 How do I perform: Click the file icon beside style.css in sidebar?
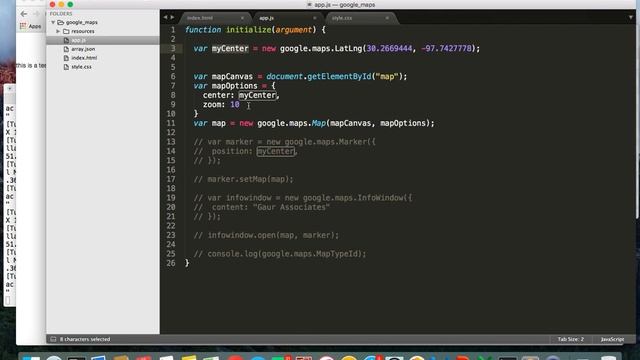[x=66, y=67]
